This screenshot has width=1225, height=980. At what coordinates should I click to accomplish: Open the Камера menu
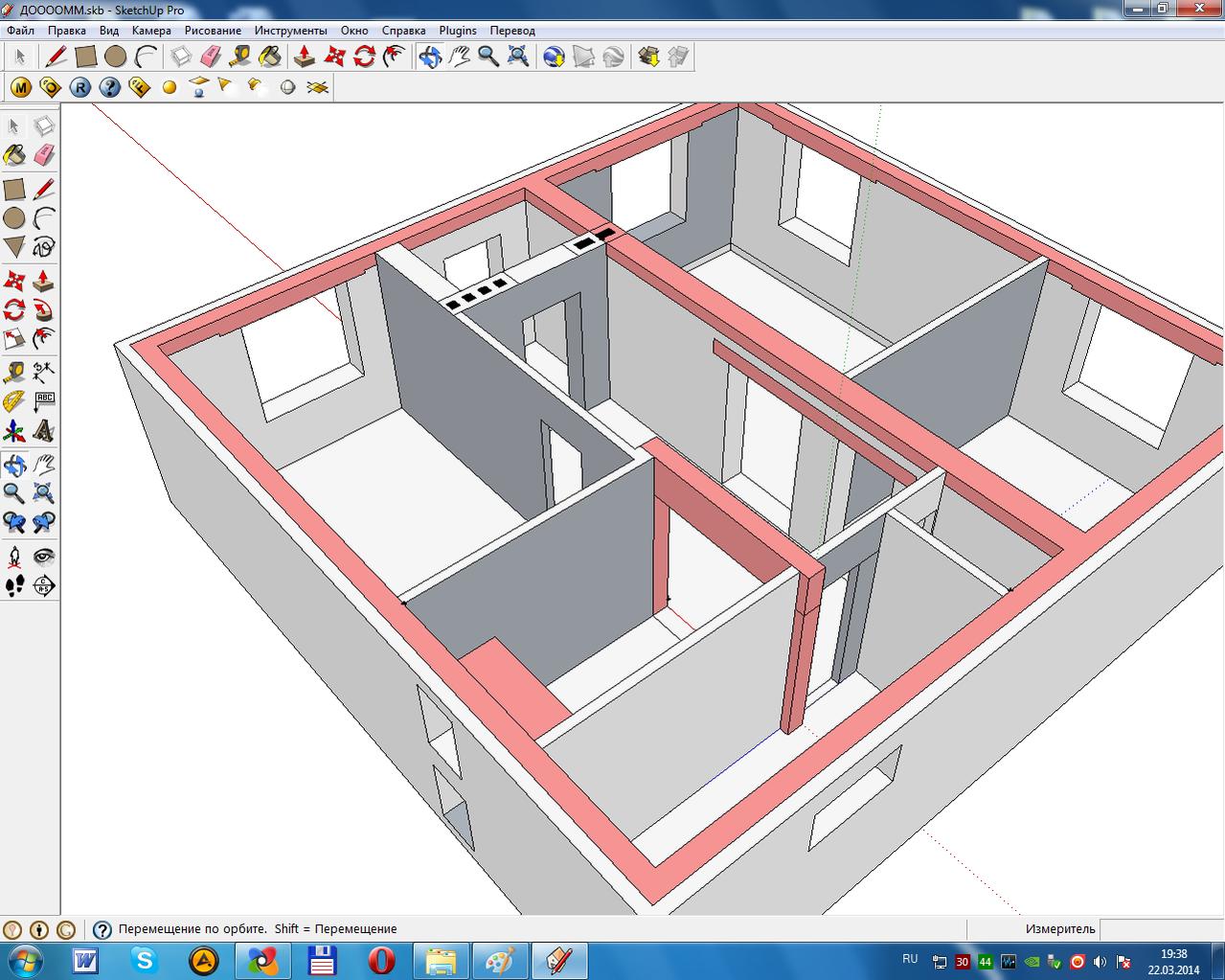(151, 31)
